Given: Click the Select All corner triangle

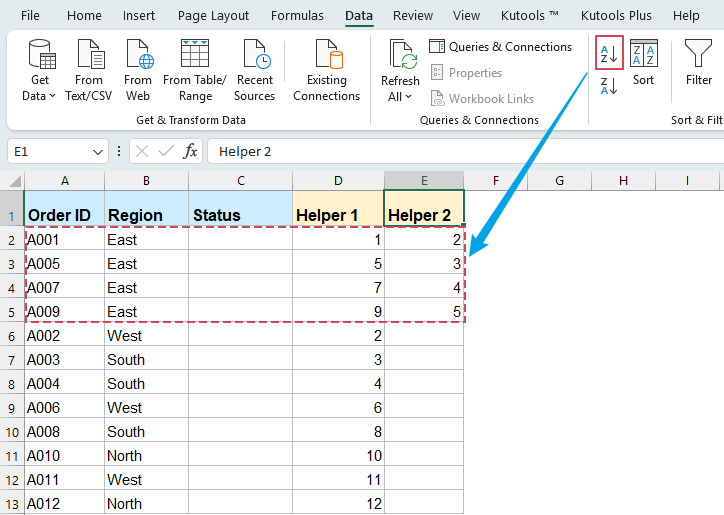Looking at the screenshot, I should [x=15, y=181].
